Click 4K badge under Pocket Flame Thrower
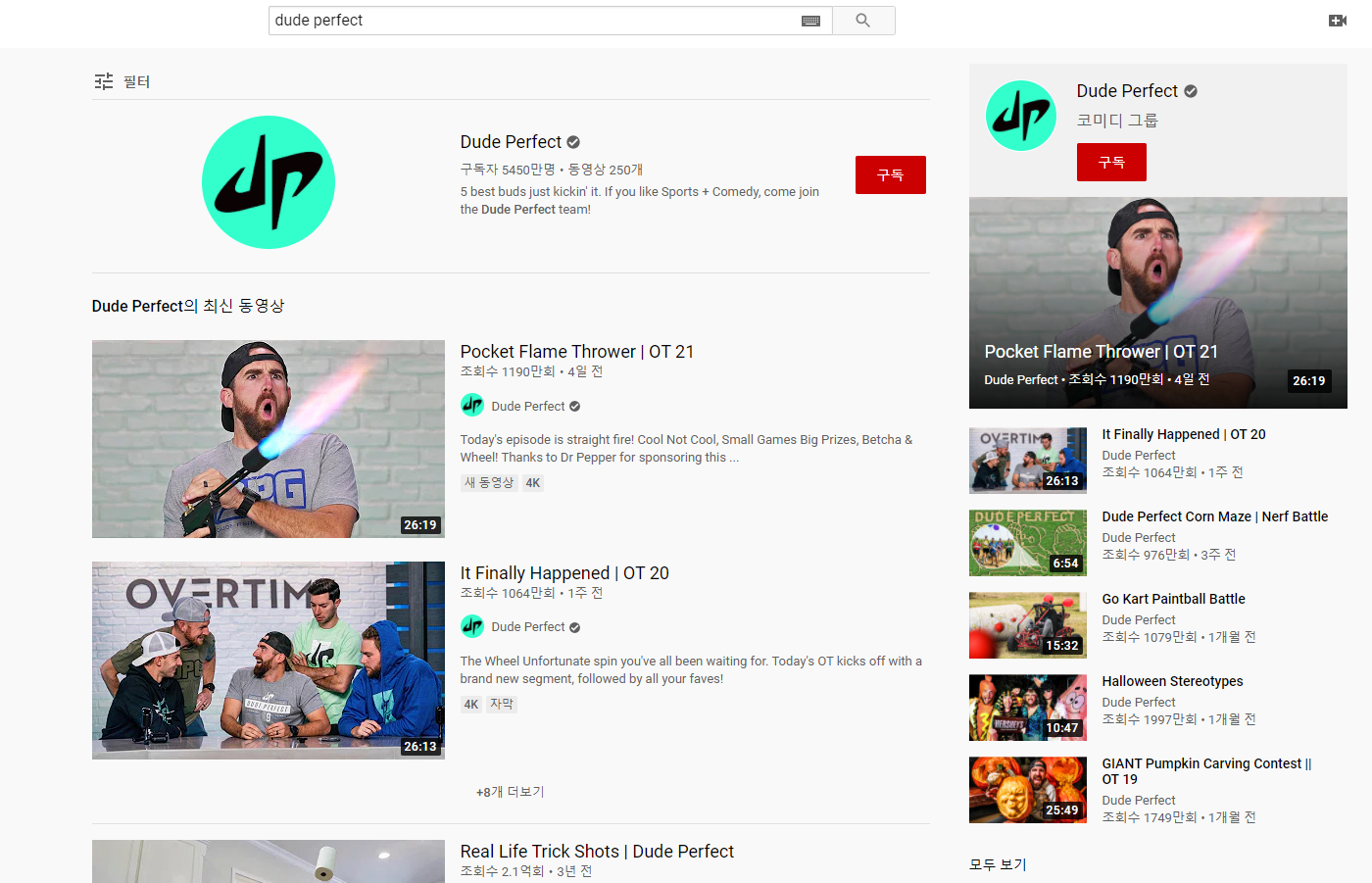Viewport: 1372px width, 883px height. click(533, 483)
